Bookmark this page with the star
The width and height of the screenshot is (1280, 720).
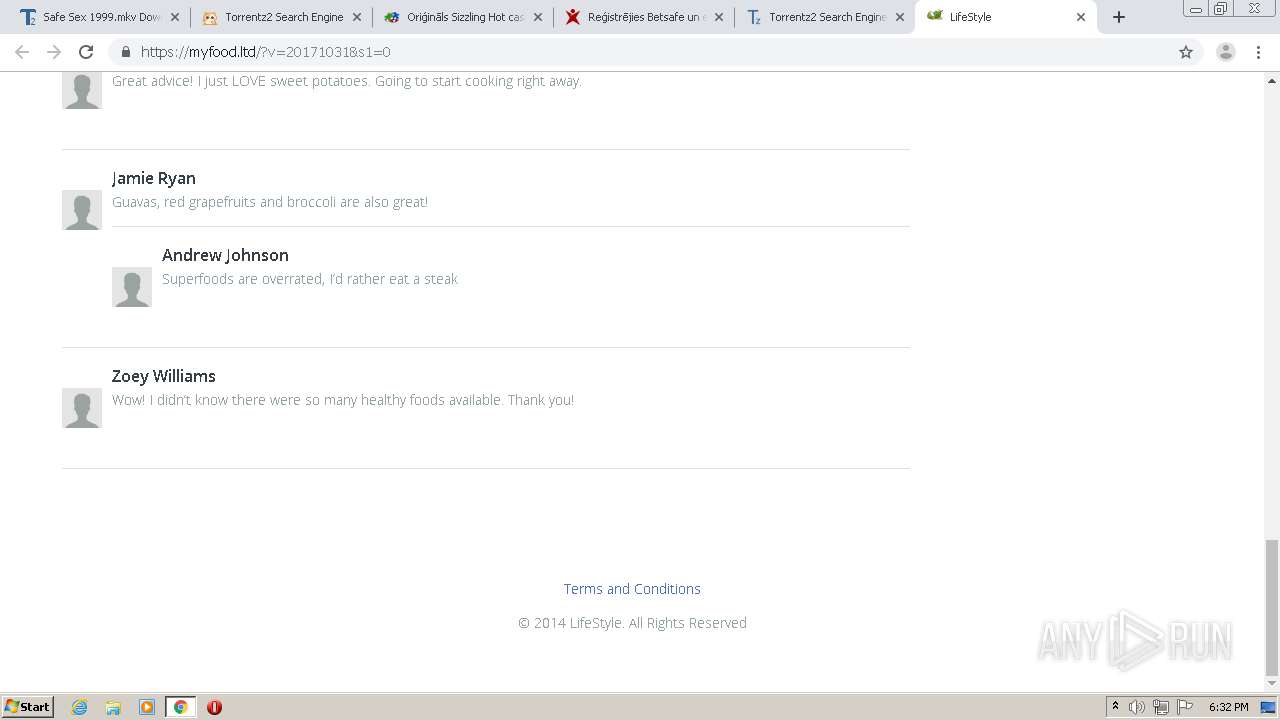click(1186, 52)
